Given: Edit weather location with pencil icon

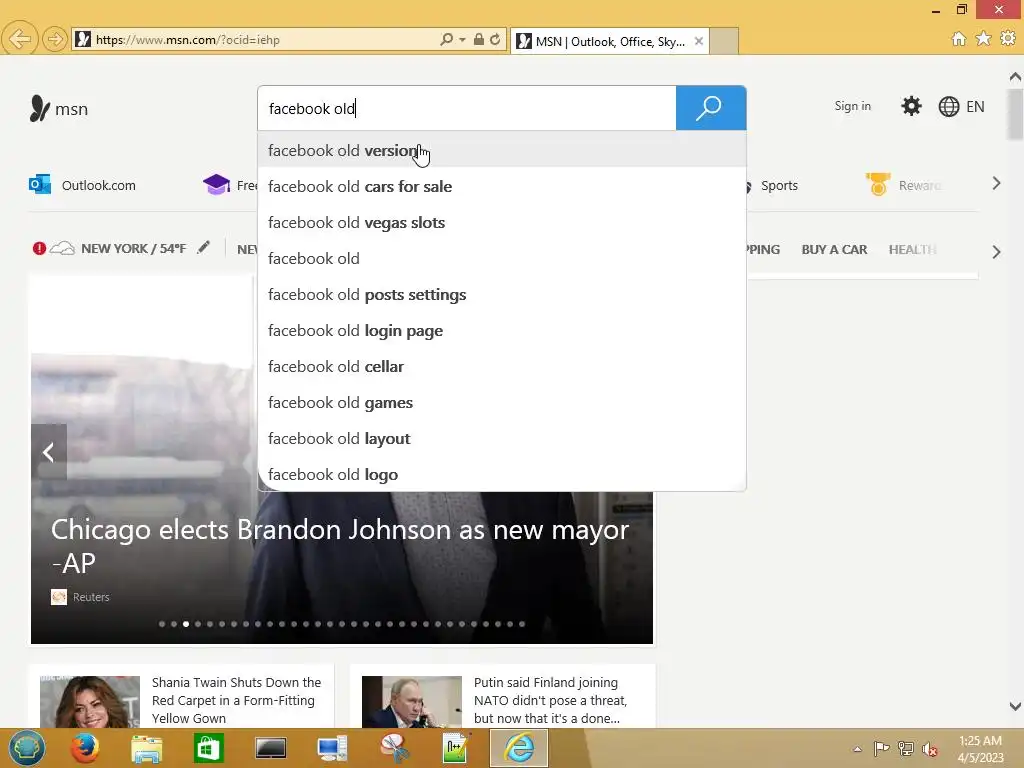Looking at the screenshot, I should (204, 248).
